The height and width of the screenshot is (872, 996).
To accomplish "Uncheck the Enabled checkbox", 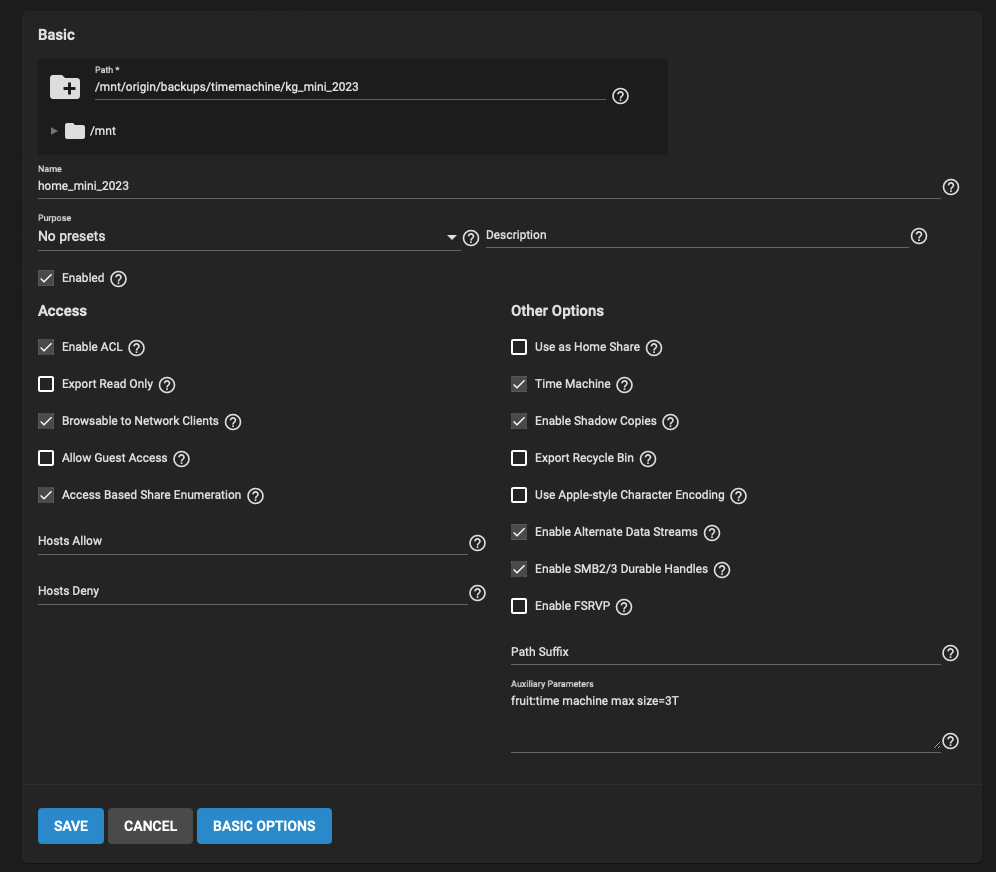I will pos(46,278).
